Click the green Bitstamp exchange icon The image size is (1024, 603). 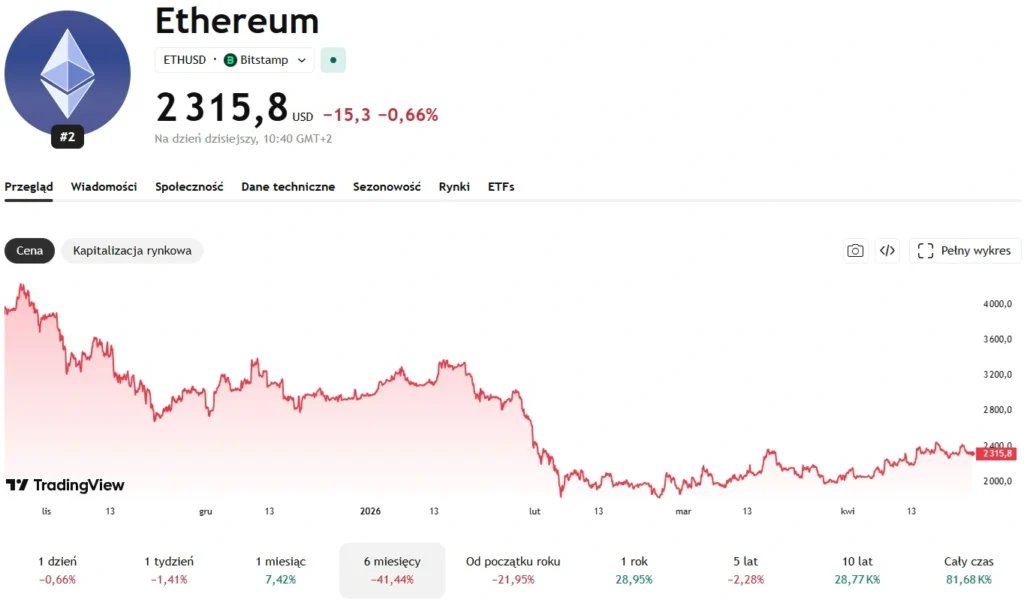(x=230, y=60)
